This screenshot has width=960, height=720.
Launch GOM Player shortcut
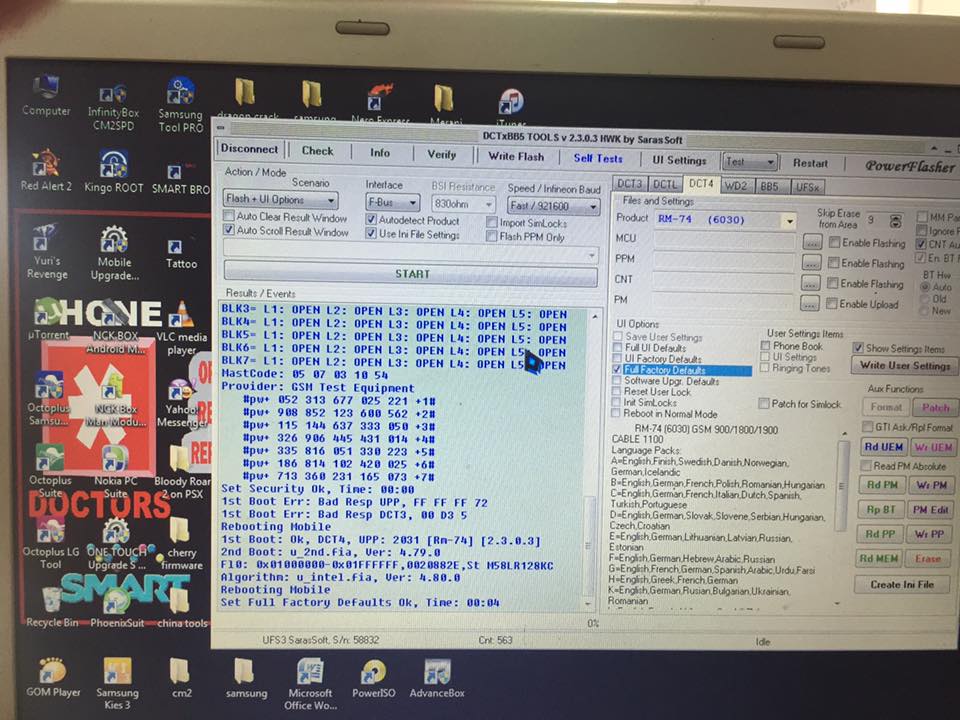pos(53,678)
